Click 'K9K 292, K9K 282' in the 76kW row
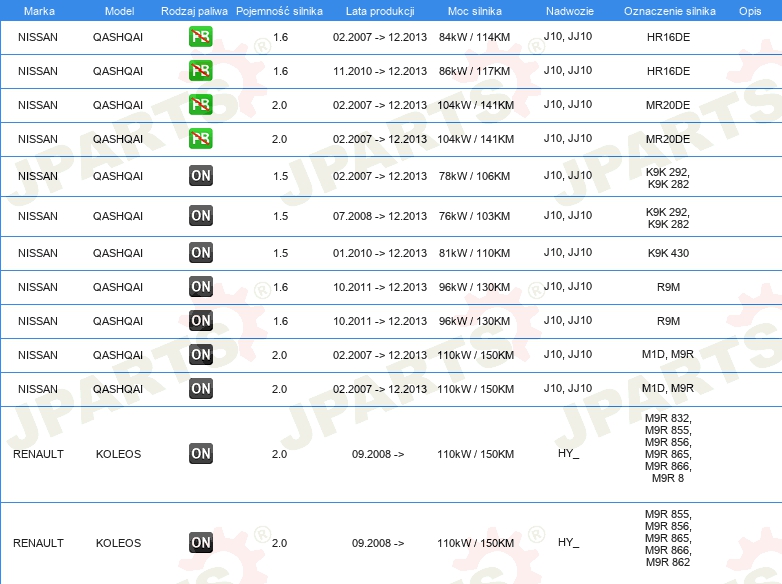 [668, 218]
